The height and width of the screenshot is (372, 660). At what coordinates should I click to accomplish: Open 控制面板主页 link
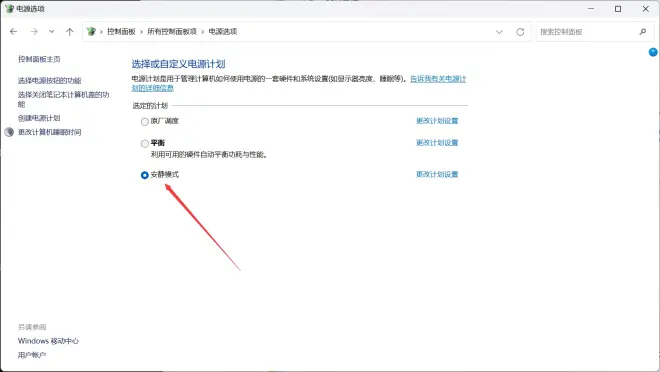pyautogui.click(x=39, y=59)
